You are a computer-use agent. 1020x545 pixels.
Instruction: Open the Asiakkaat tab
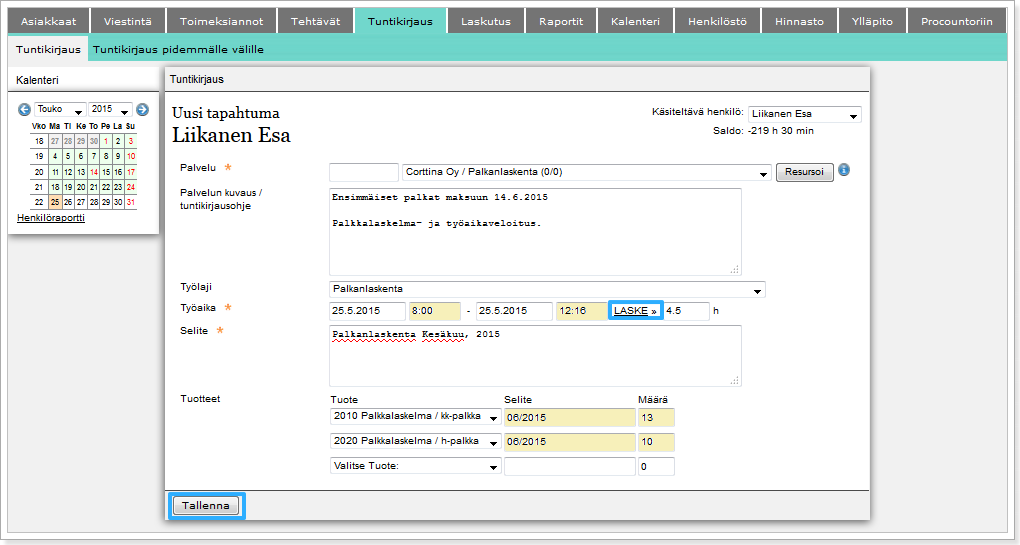[x=48, y=21]
